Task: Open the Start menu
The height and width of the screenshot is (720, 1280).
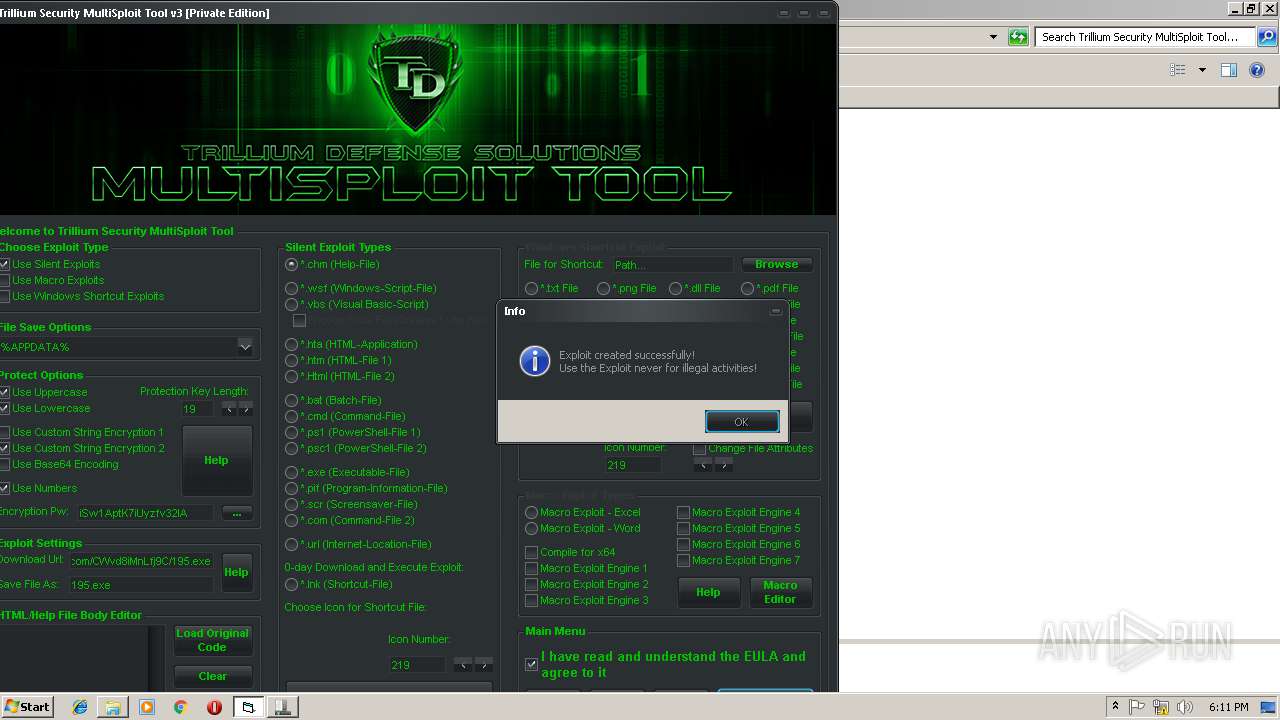Action: tap(27, 706)
